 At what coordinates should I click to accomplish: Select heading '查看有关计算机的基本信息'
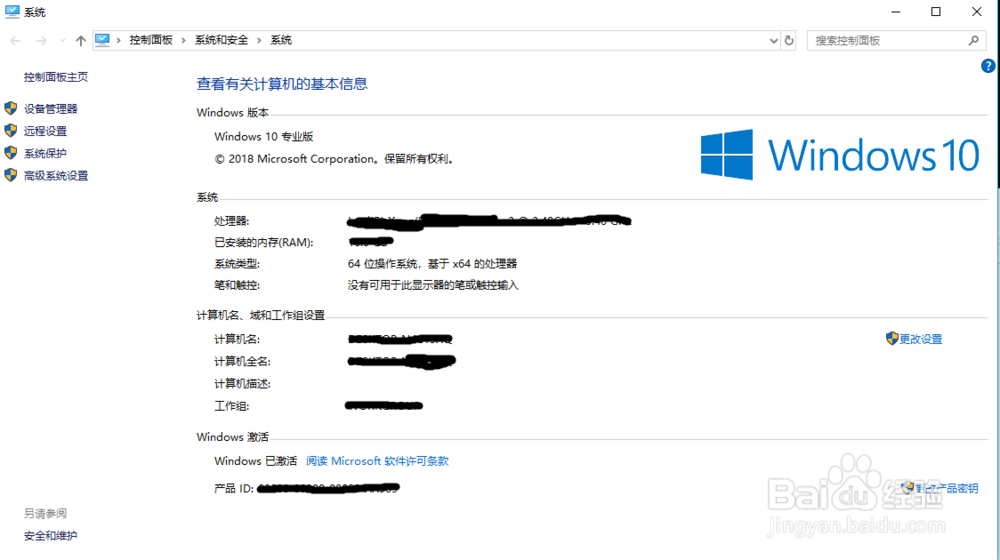(x=282, y=84)
